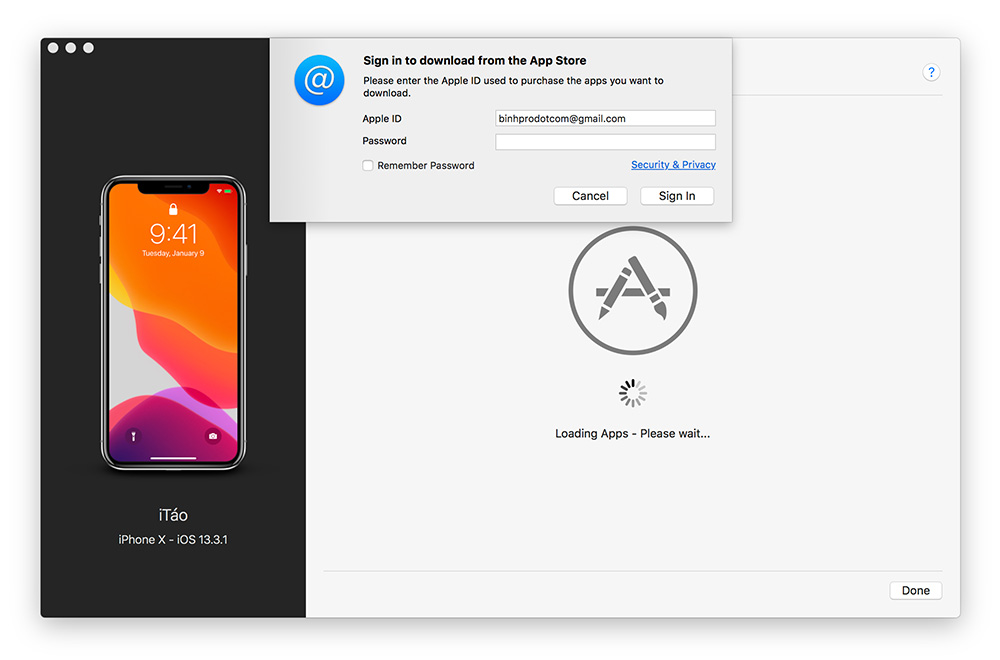Image resolution: width=1000 pixels, height=660 pixels.
Task: Click the Done button
Action: click(x=915, y=590)
